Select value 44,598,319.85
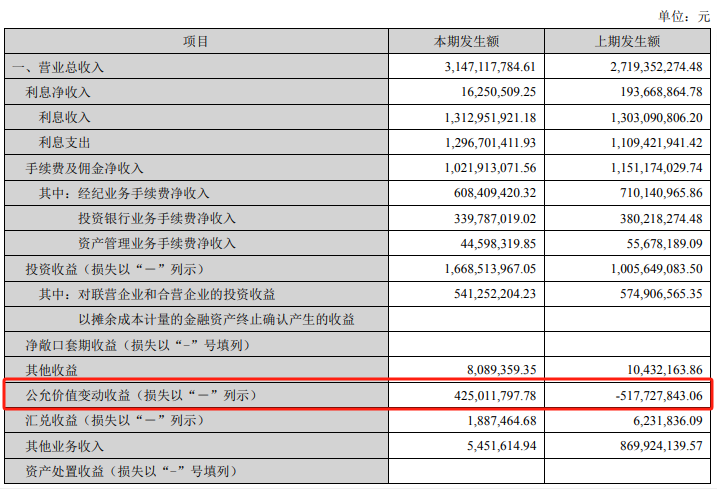Screen dimensions: 717x489 tap(498, 244)
